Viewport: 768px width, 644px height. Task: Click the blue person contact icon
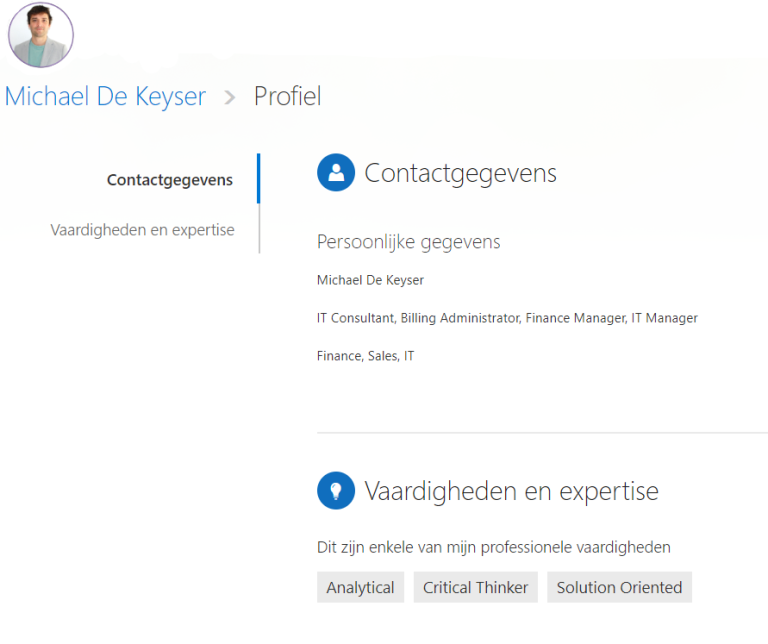[x=336, y=172]
